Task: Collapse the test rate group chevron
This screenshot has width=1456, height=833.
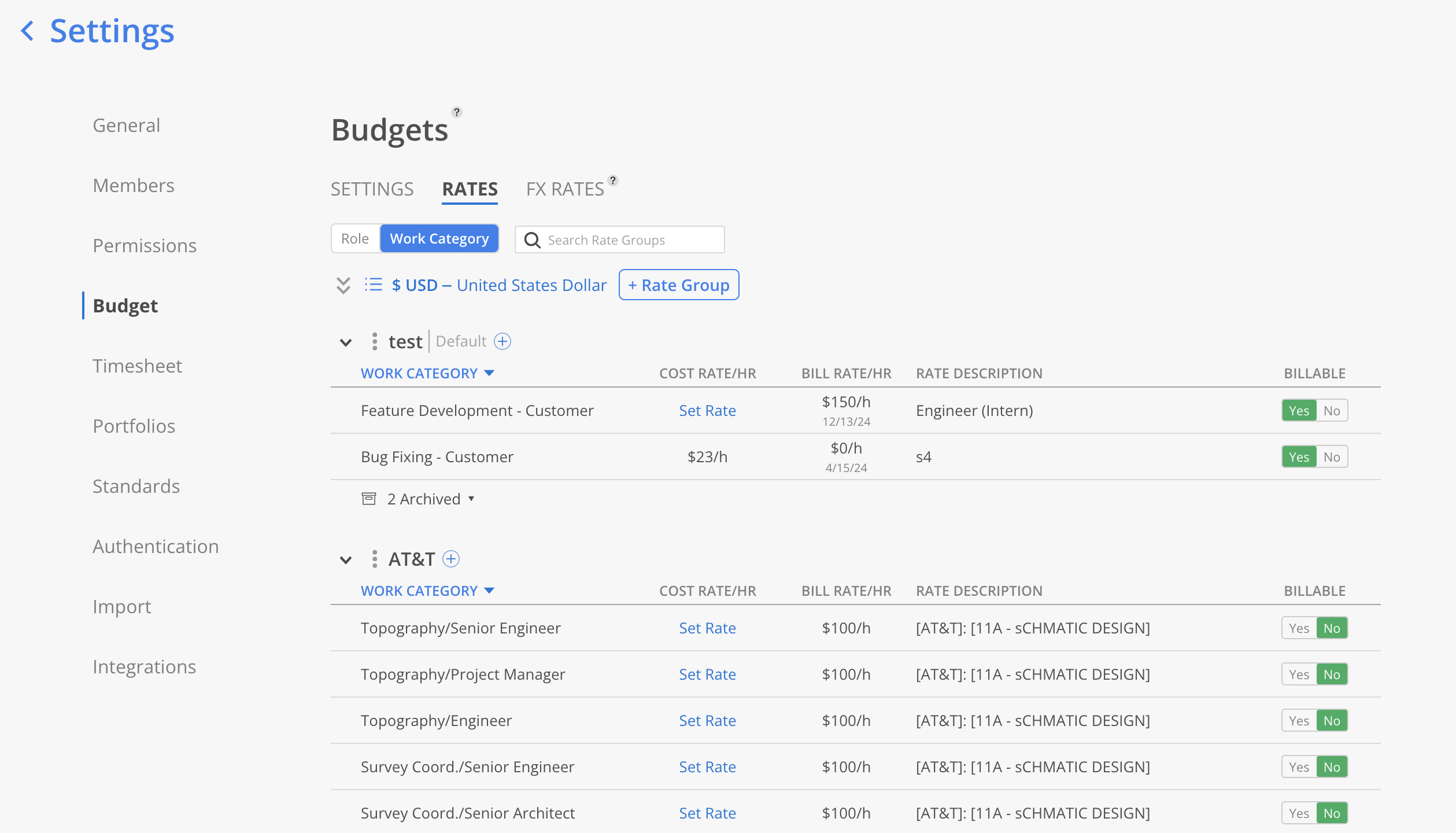Action: pyautogui.click(x=346, y=342)
